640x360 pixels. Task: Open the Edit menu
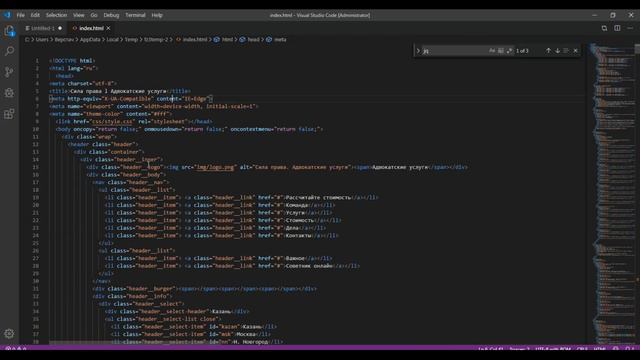[35, 15]
